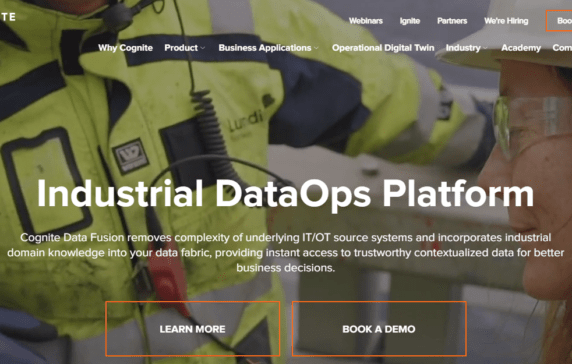Visit the We're Hiring page
This screenshot has width=572, height=364.
(x=506, y=21)
